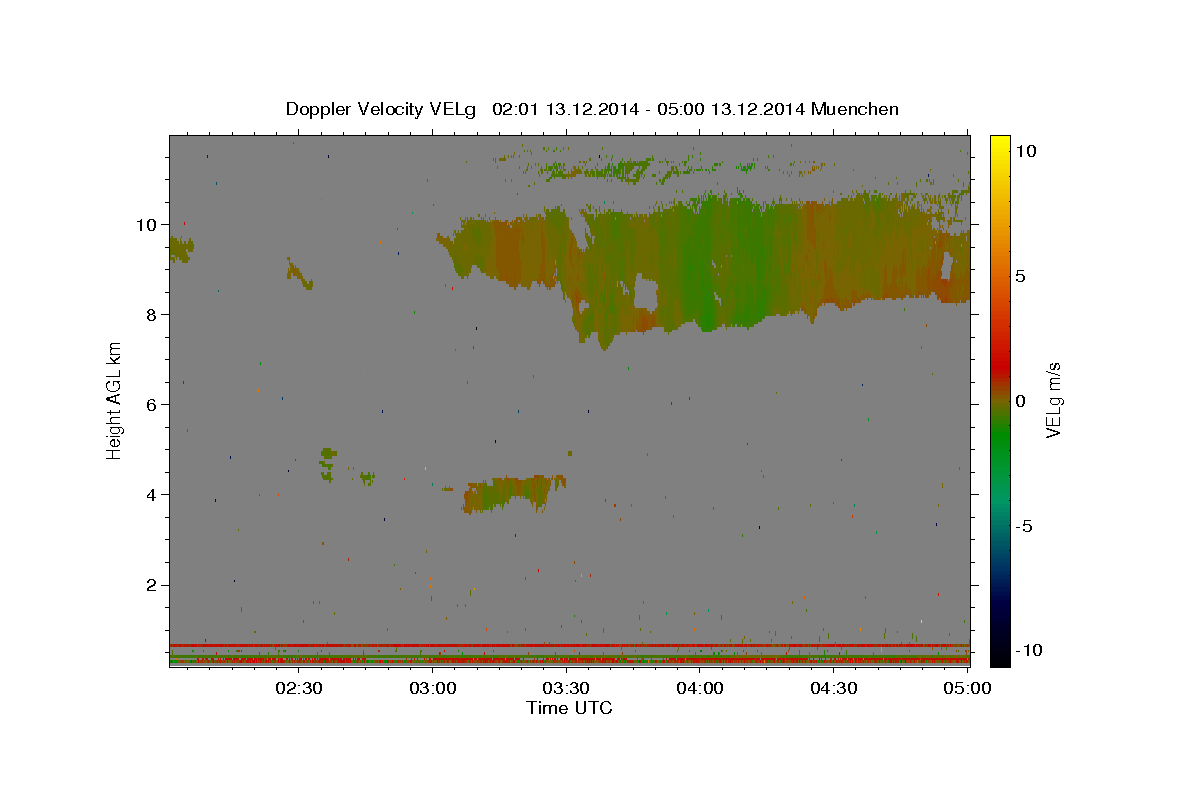Click the colorbar value label -5
The image size is (1200, 800).
click(1023, 526)
